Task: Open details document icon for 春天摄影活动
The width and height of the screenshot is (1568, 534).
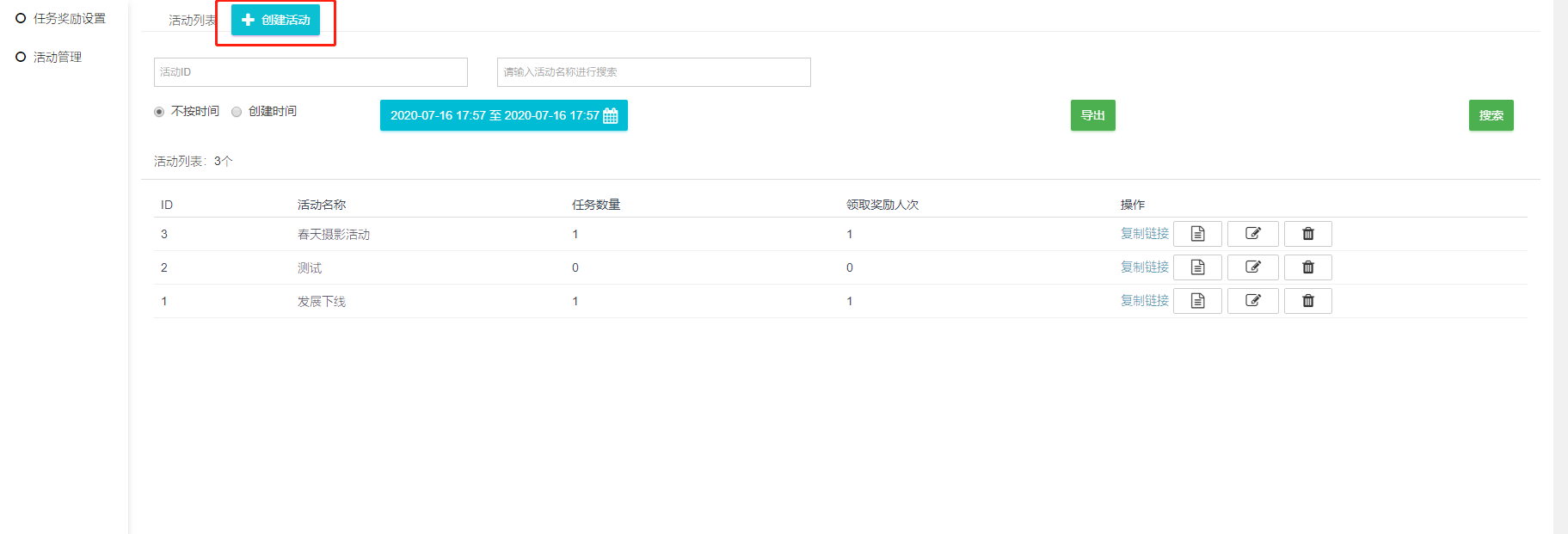Action: pyautogui.click(x=1197, y=234)
